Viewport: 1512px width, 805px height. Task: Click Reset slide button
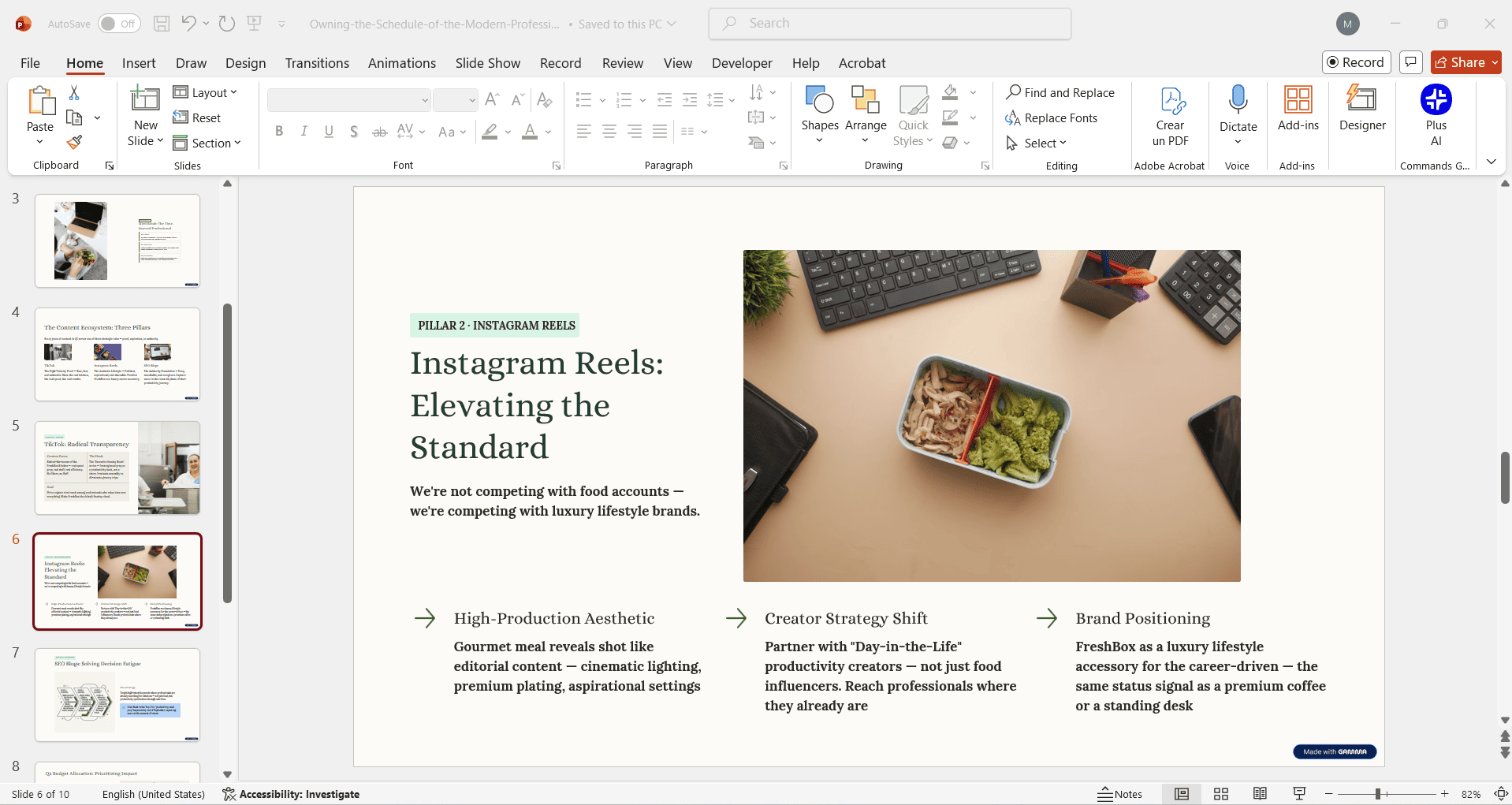(x=197, y=118)
